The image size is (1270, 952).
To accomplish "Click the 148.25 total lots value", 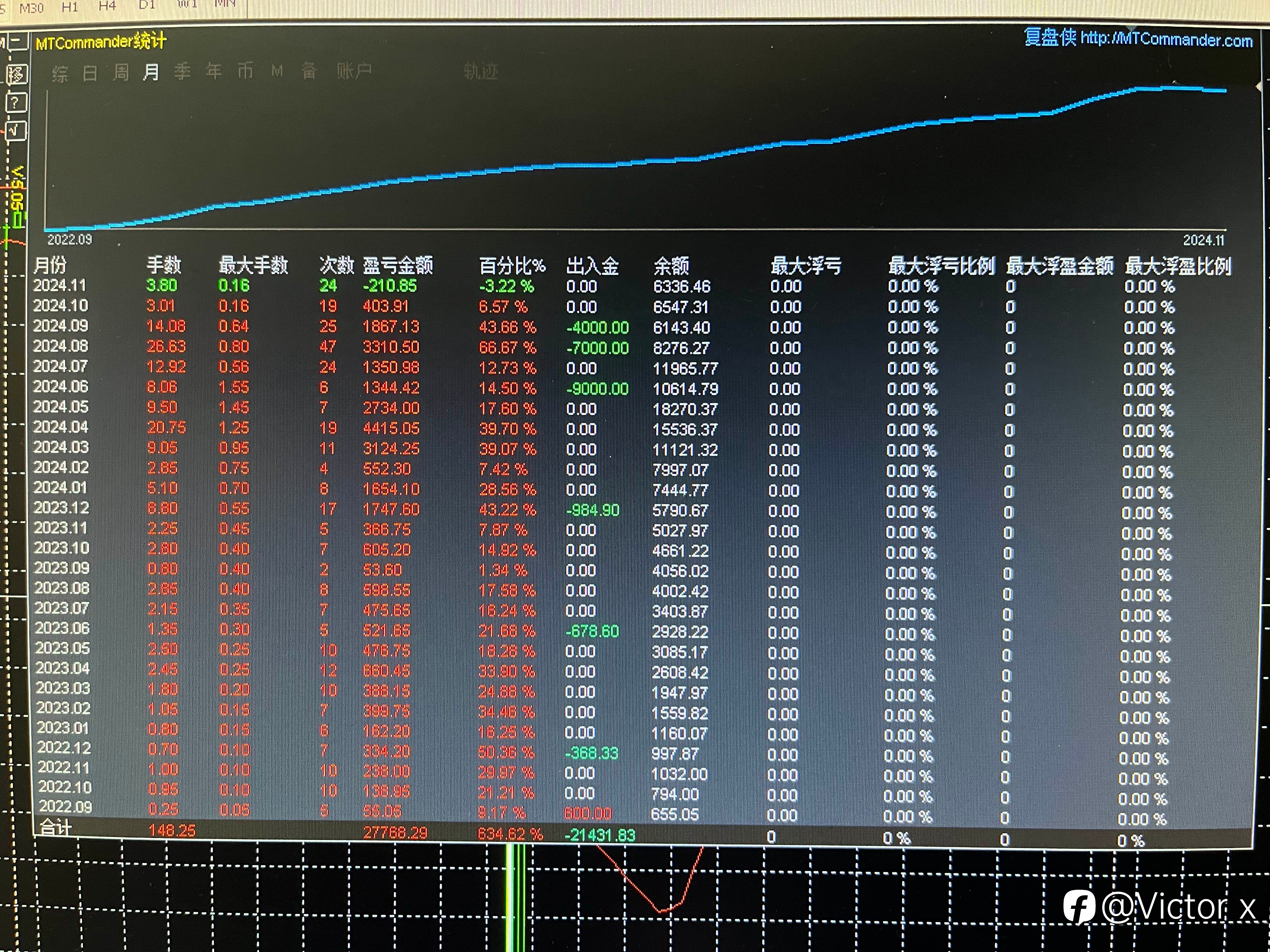I will [x=172, y=830].
